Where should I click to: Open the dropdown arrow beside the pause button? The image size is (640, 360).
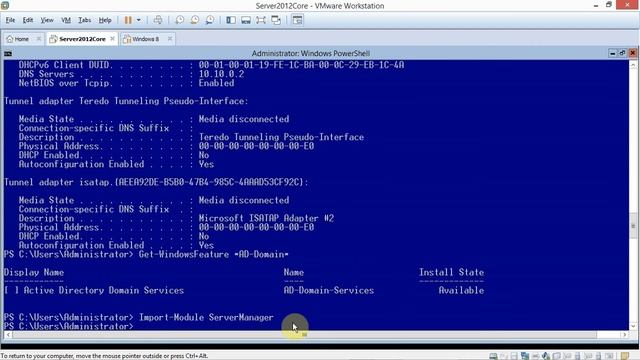coord(139,20)
